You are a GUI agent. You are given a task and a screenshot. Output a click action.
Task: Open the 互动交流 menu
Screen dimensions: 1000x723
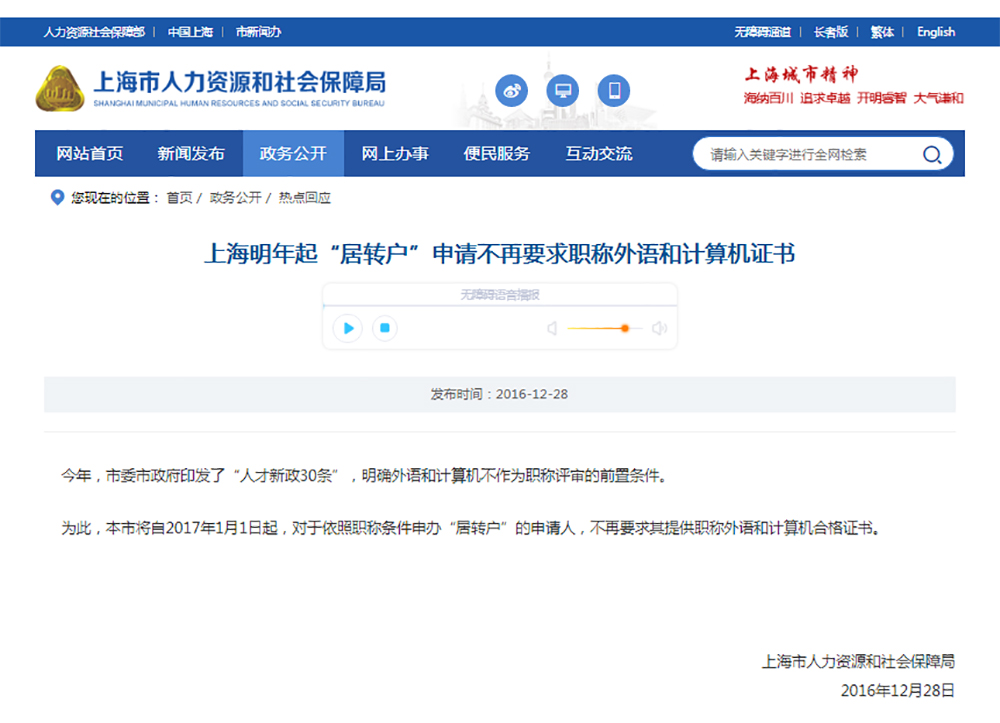599,154
